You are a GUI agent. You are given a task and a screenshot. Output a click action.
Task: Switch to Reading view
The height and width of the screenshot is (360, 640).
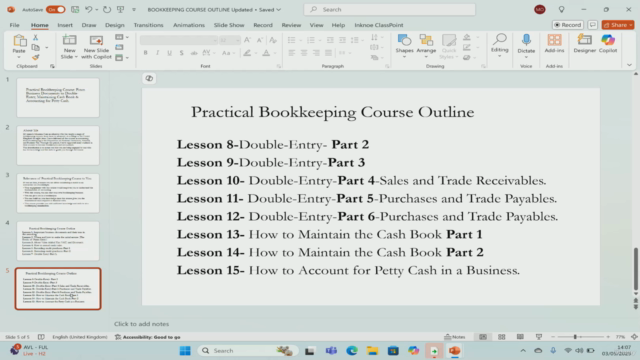520,337
